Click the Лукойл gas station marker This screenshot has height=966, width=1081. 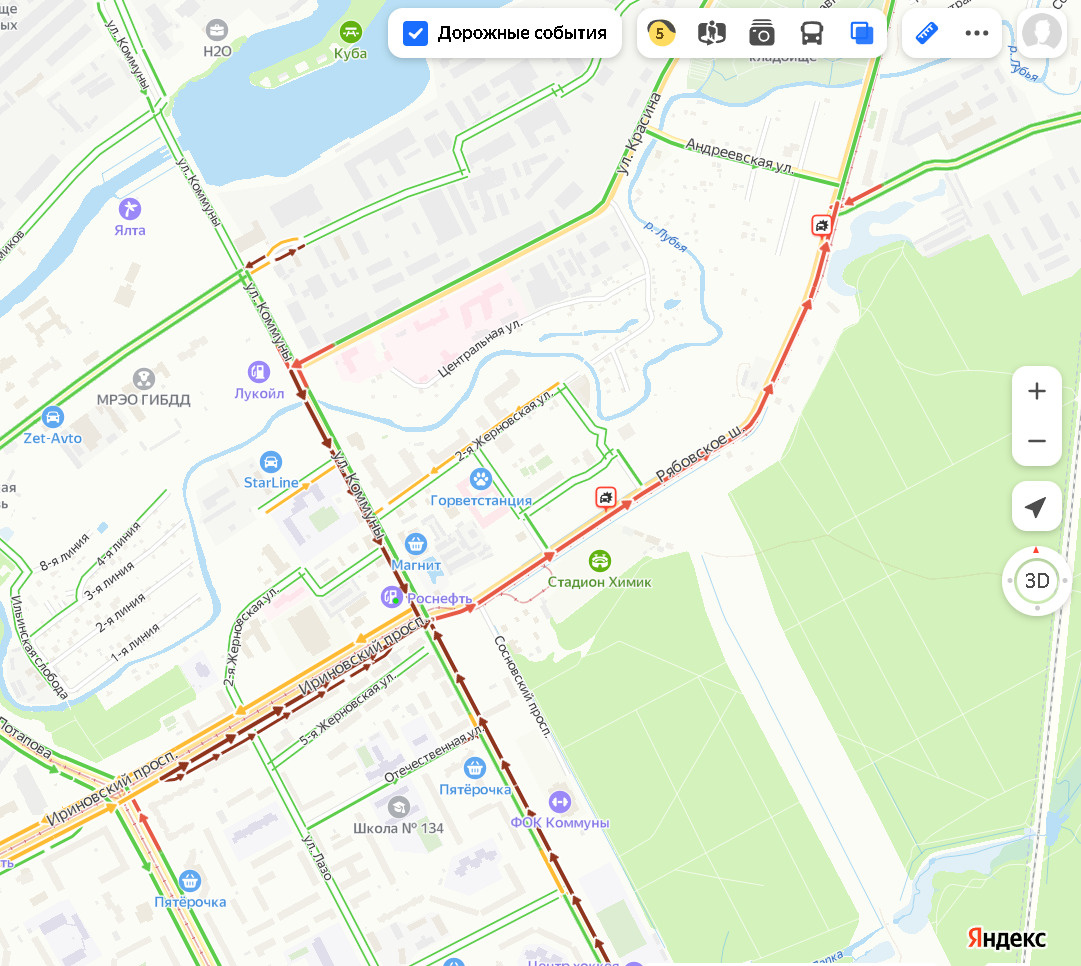point(259,372)
